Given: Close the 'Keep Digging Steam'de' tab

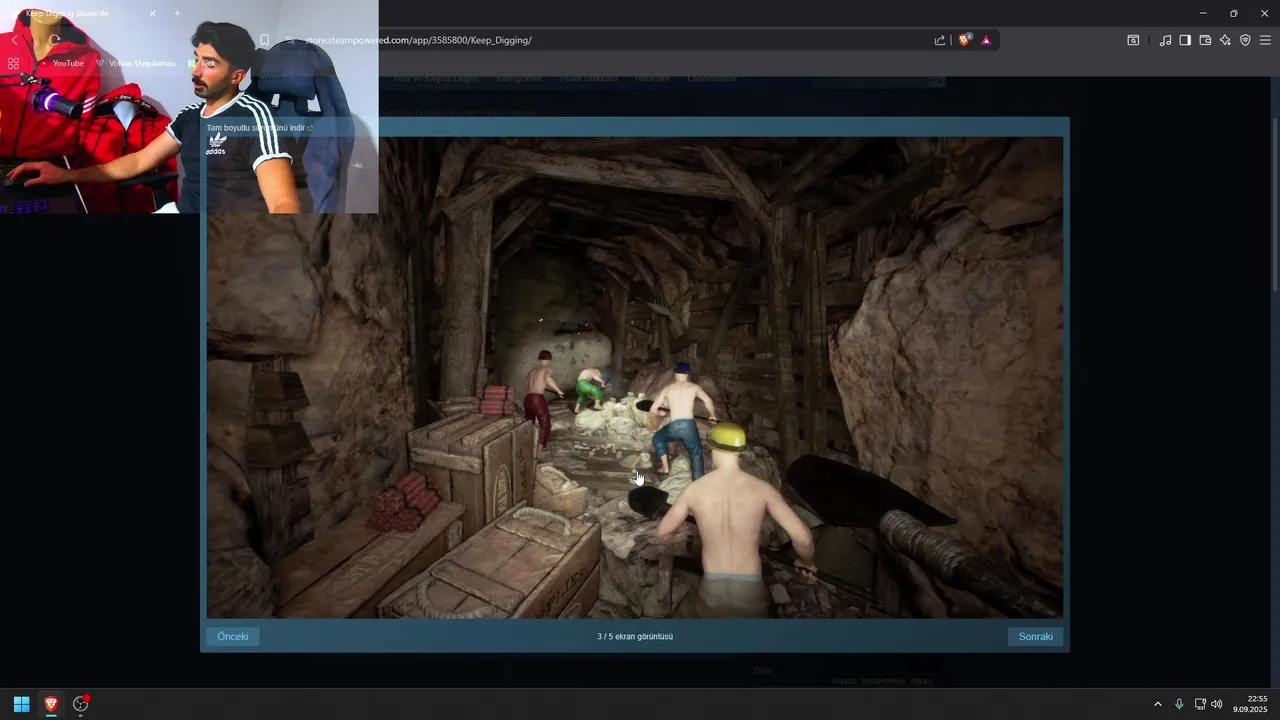Looking at the screenshot, I should point(153,13).
